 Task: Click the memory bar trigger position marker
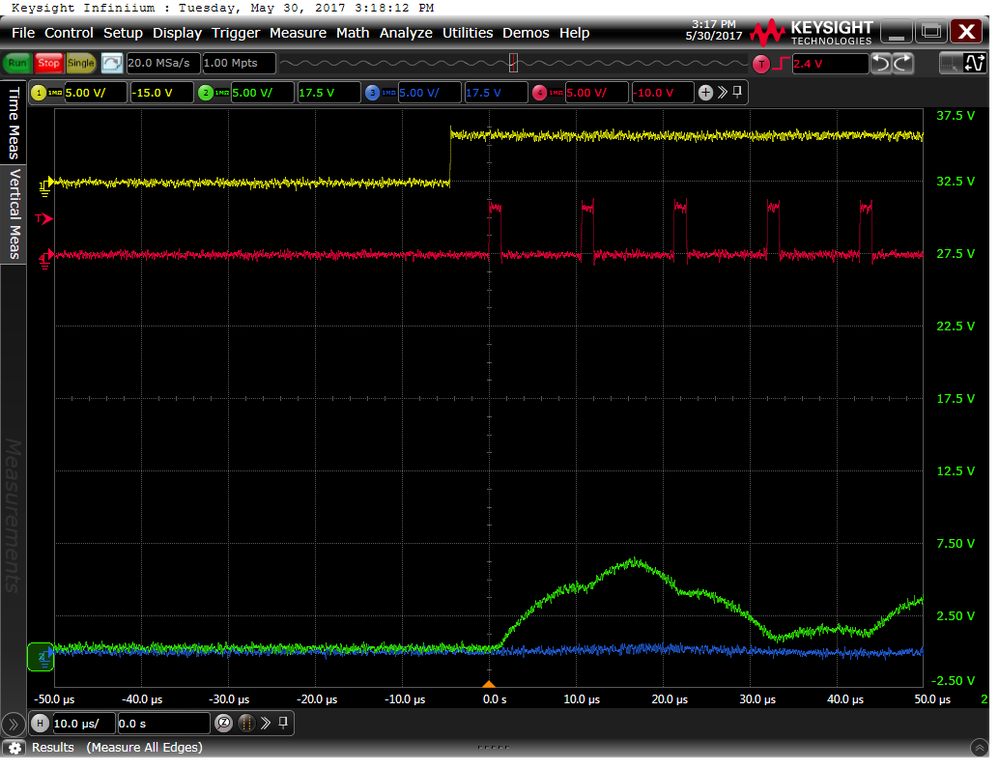(514, 63)
